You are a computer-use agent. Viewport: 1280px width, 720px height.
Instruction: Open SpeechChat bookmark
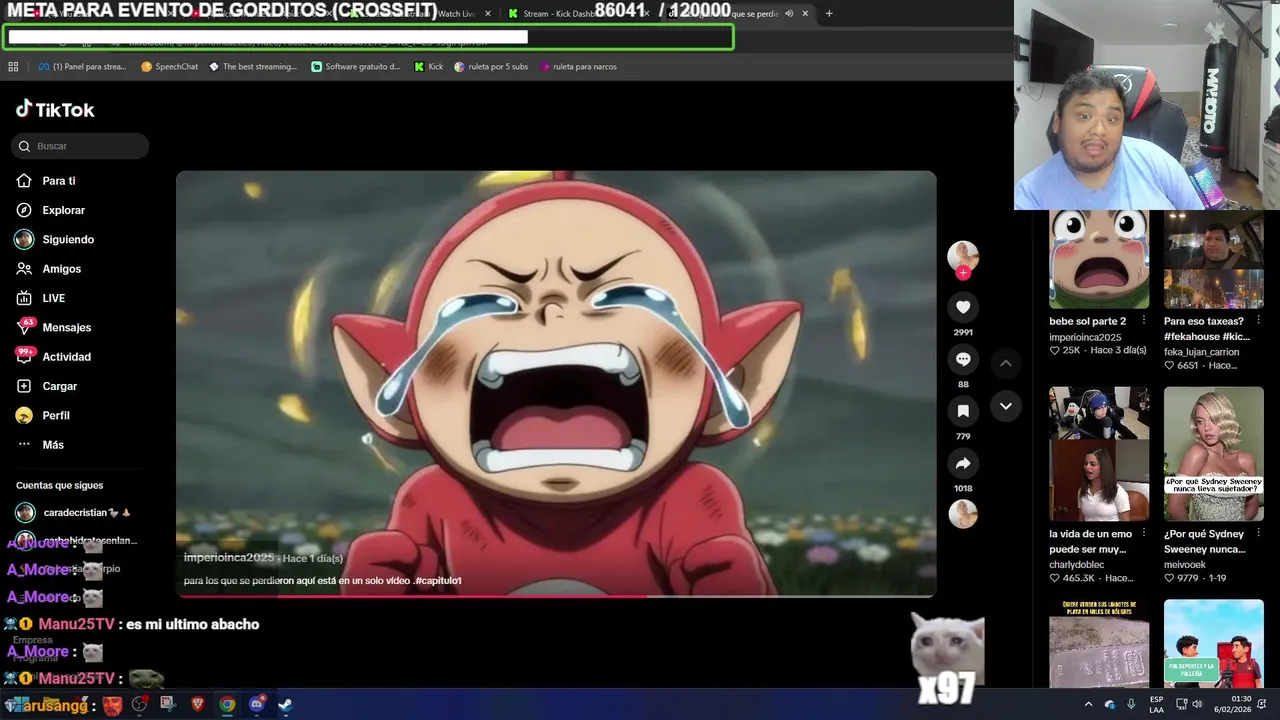(169, 67)
